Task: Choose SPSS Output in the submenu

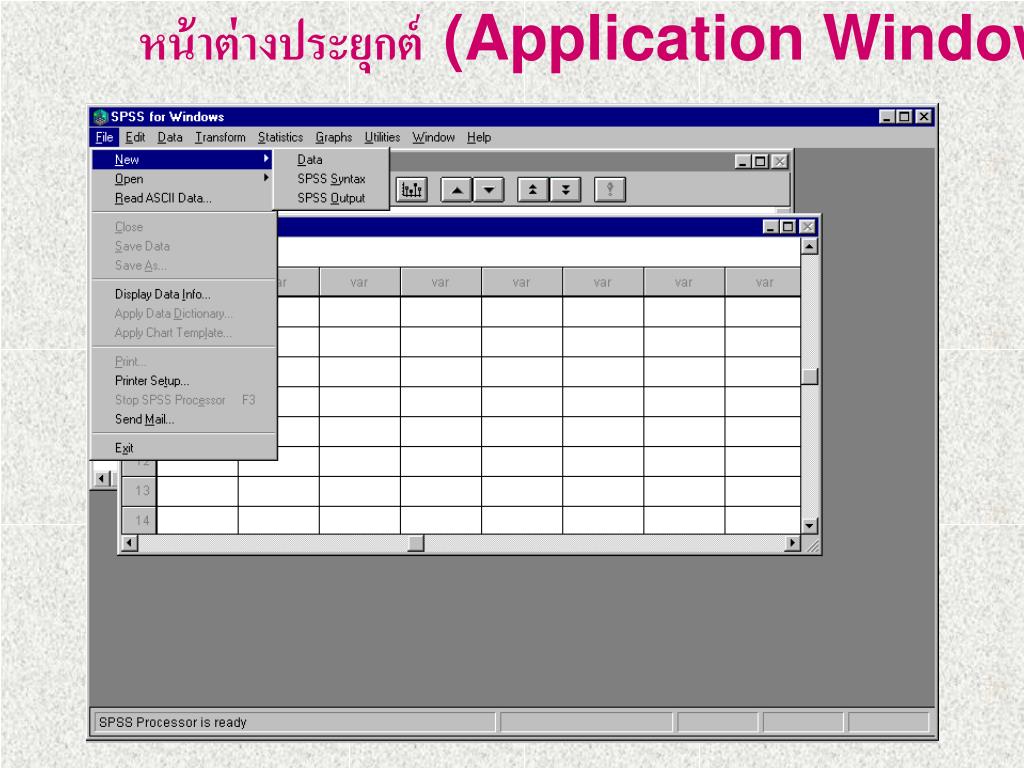Action: 330,198
